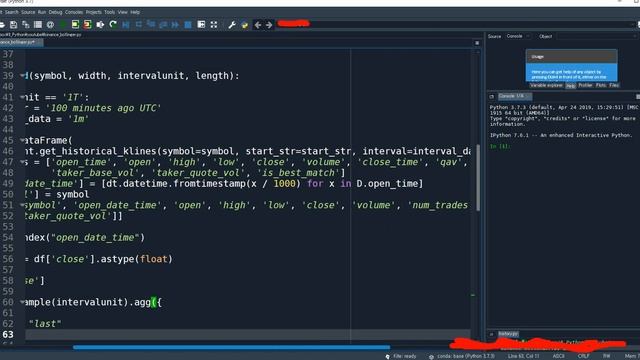Select the Console 1/A tab
Image resolution: width=640 pixels, height=360 pixels.
pos(514,96)
